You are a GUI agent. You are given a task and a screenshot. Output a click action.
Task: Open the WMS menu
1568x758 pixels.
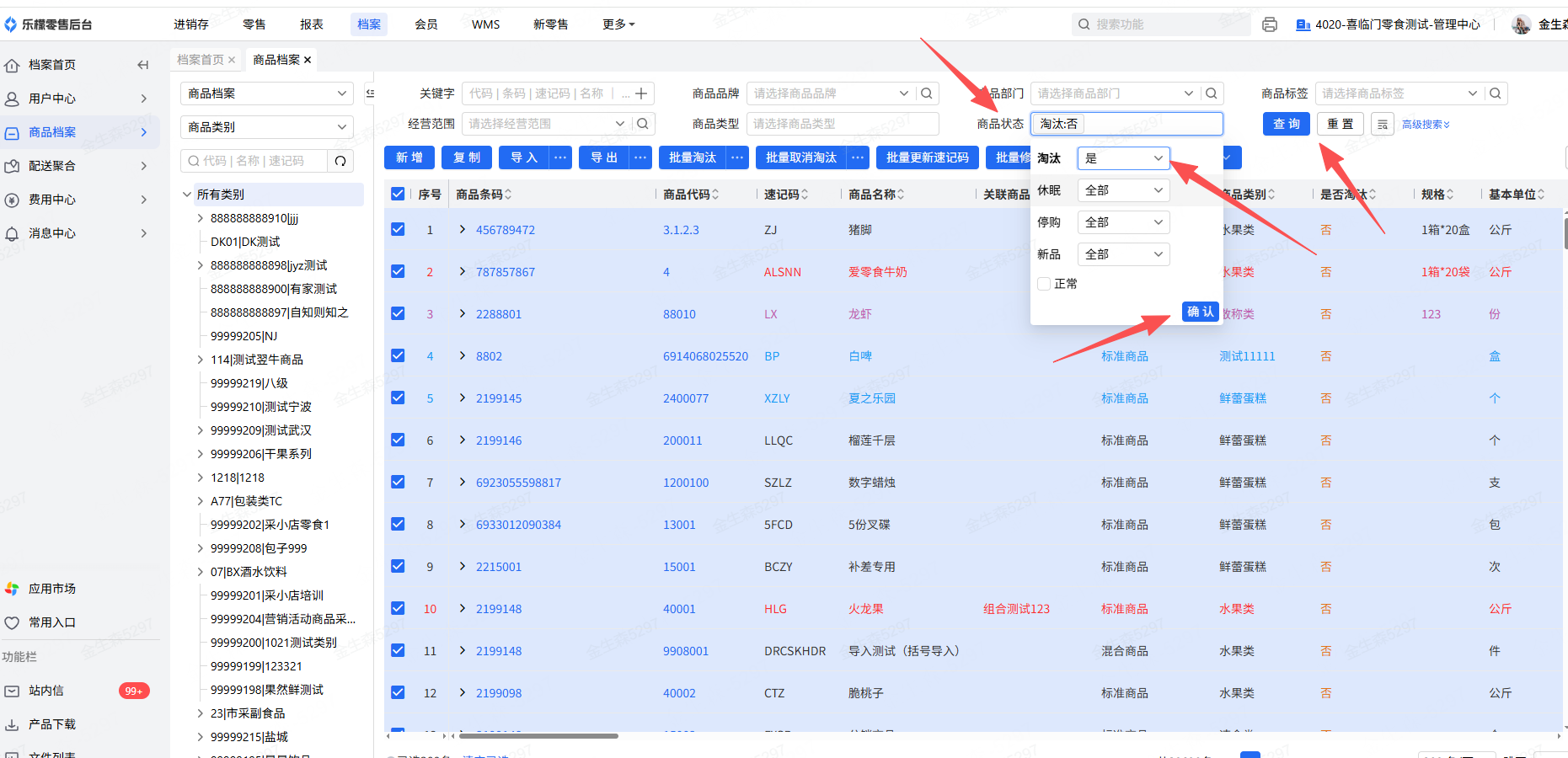tap(486, 24)
